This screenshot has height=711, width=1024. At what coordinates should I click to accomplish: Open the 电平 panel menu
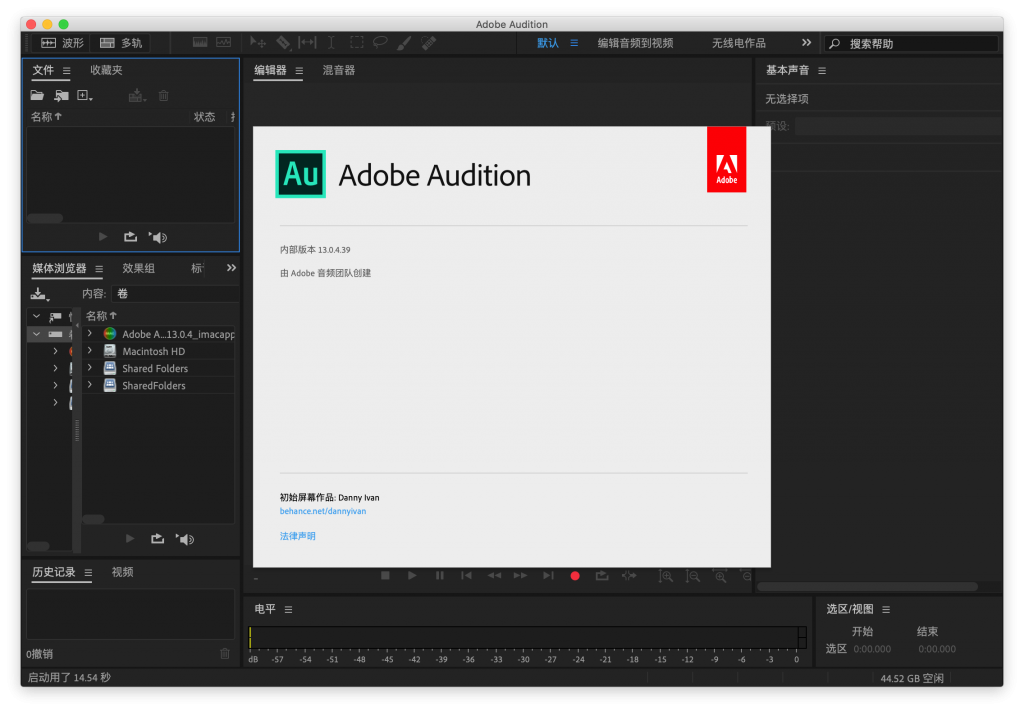(x=288, y=610)
